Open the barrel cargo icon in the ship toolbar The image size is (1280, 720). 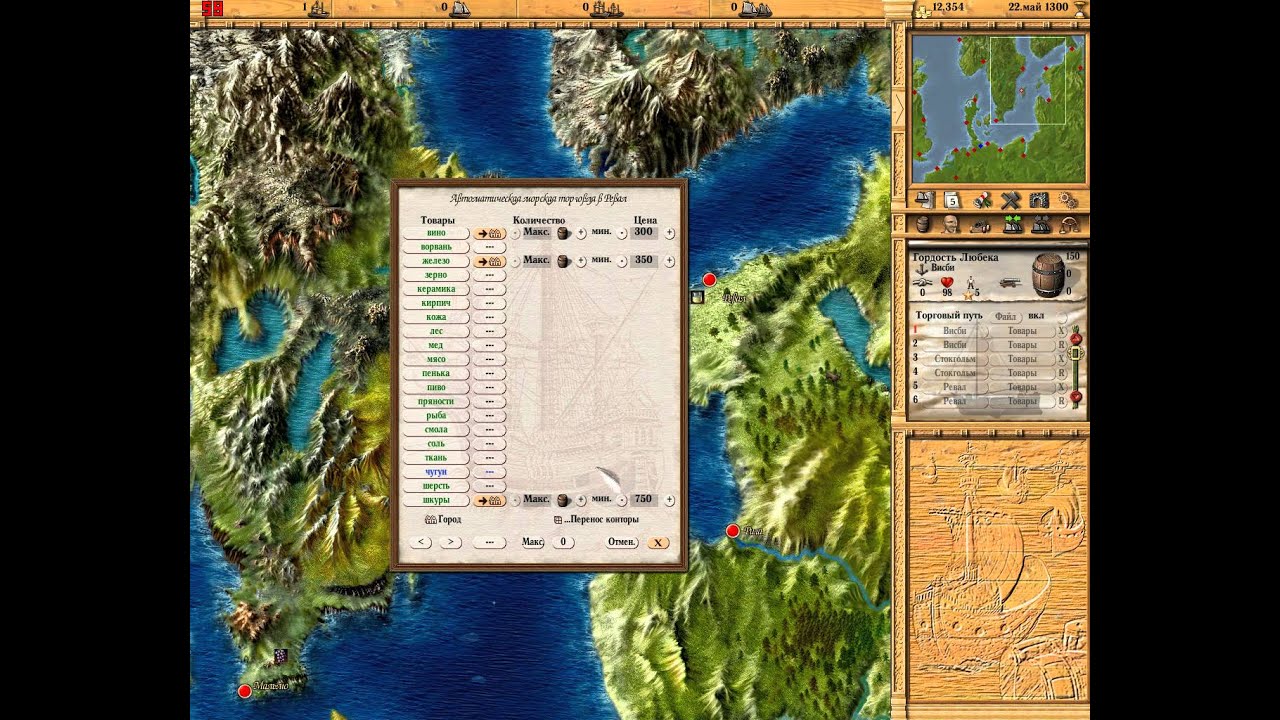[x=923, y=224]
